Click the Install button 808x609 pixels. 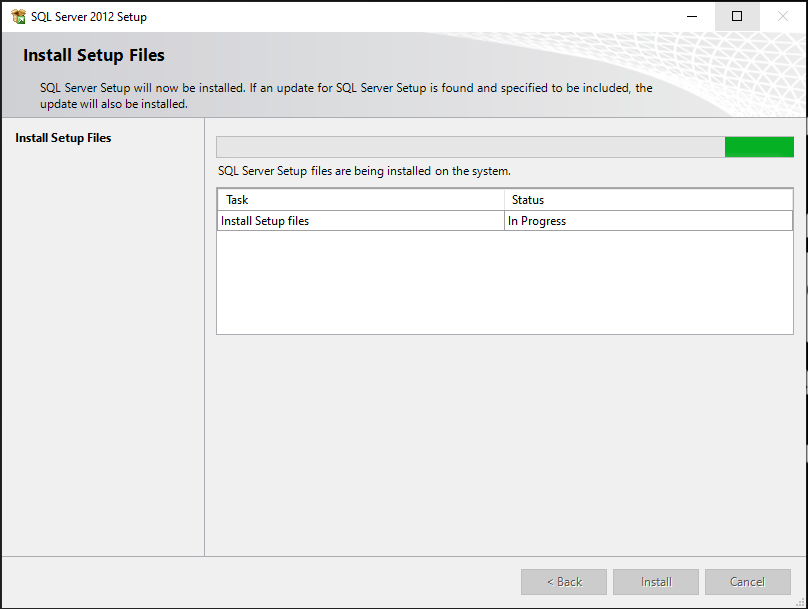656,582
